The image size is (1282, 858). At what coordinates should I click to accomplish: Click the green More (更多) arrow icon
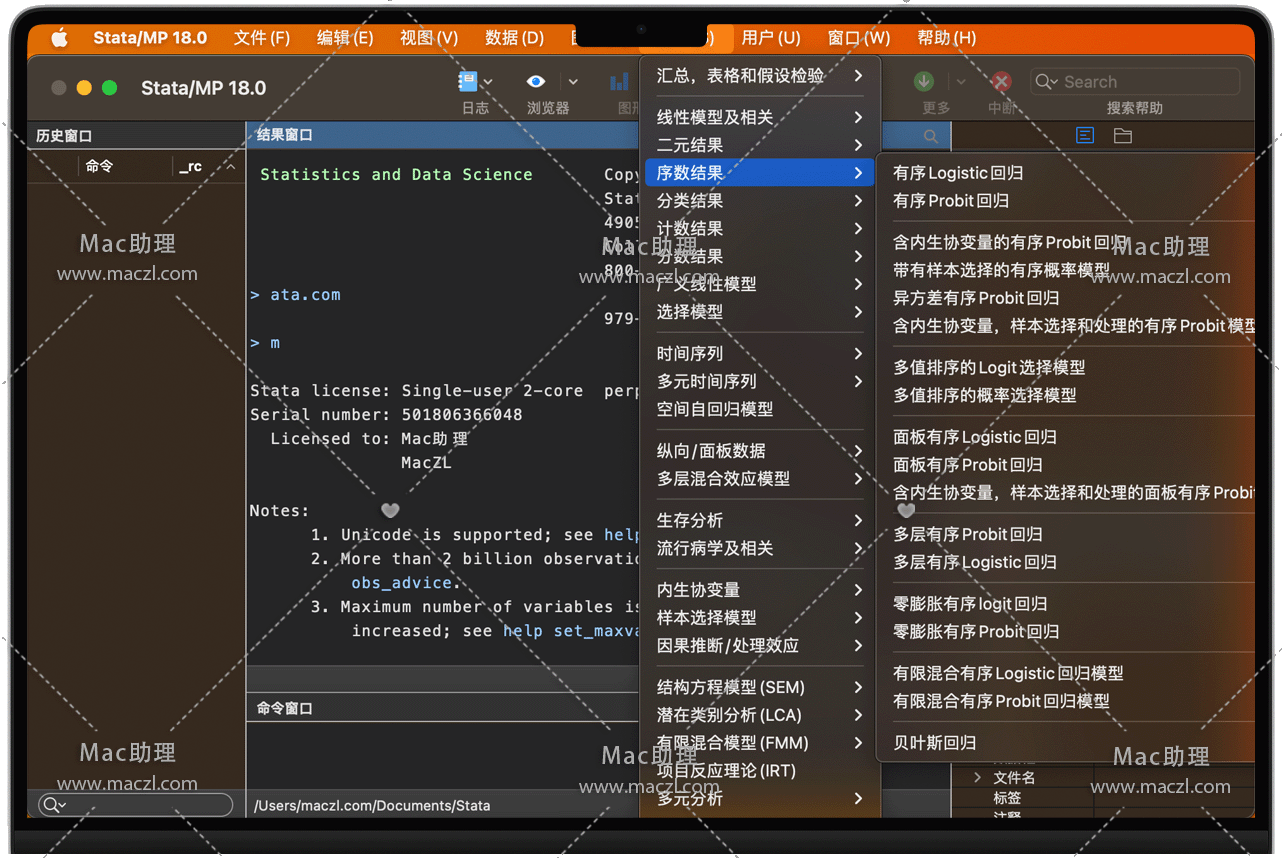tap(924, 82)
